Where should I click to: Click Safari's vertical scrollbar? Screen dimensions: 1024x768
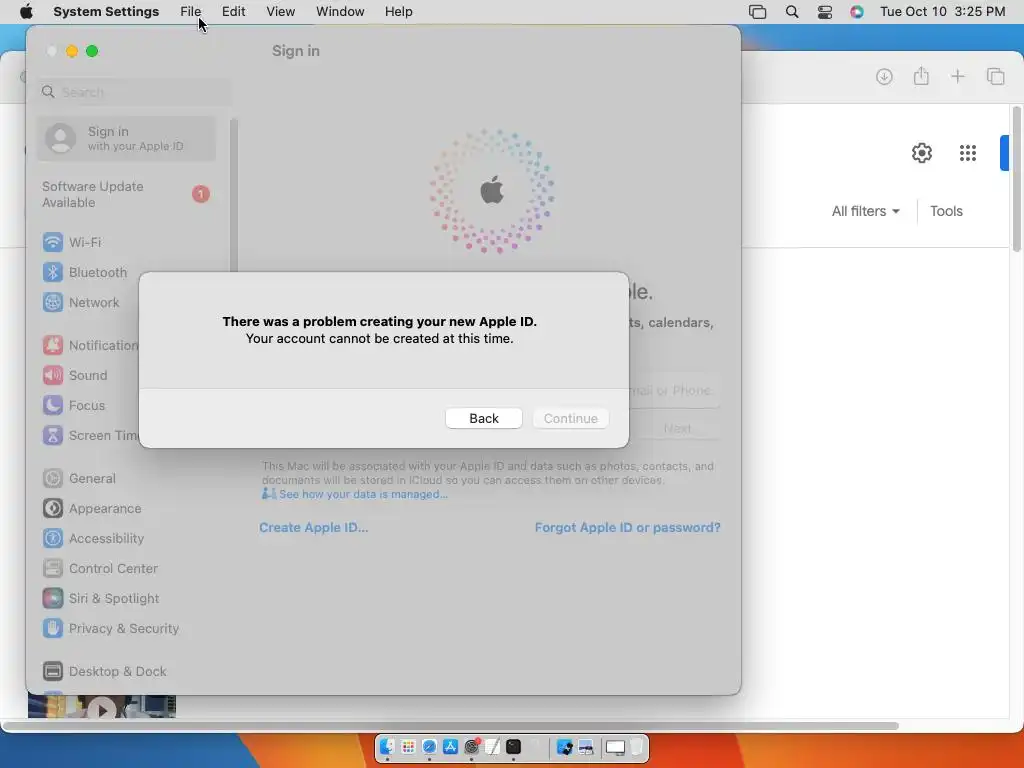coord(1016,178)
